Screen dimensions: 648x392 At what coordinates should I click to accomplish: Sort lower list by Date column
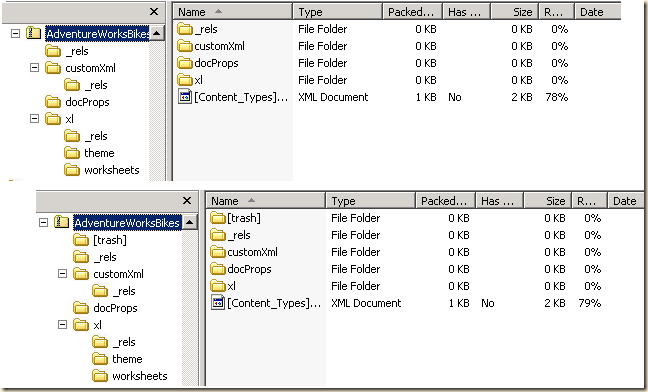click(x=625, y=201)
